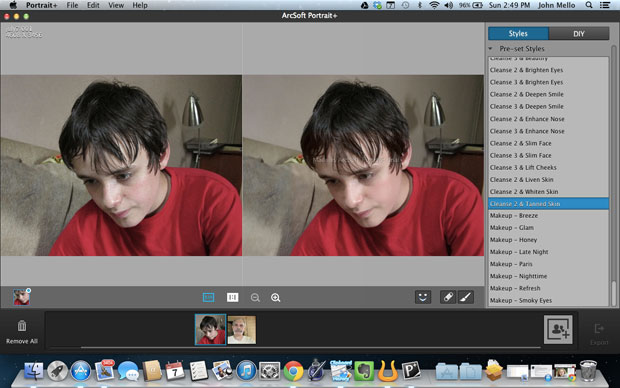Select the older man photo thumbnail
The image size is (620, 388).
[x=242, y=330]
